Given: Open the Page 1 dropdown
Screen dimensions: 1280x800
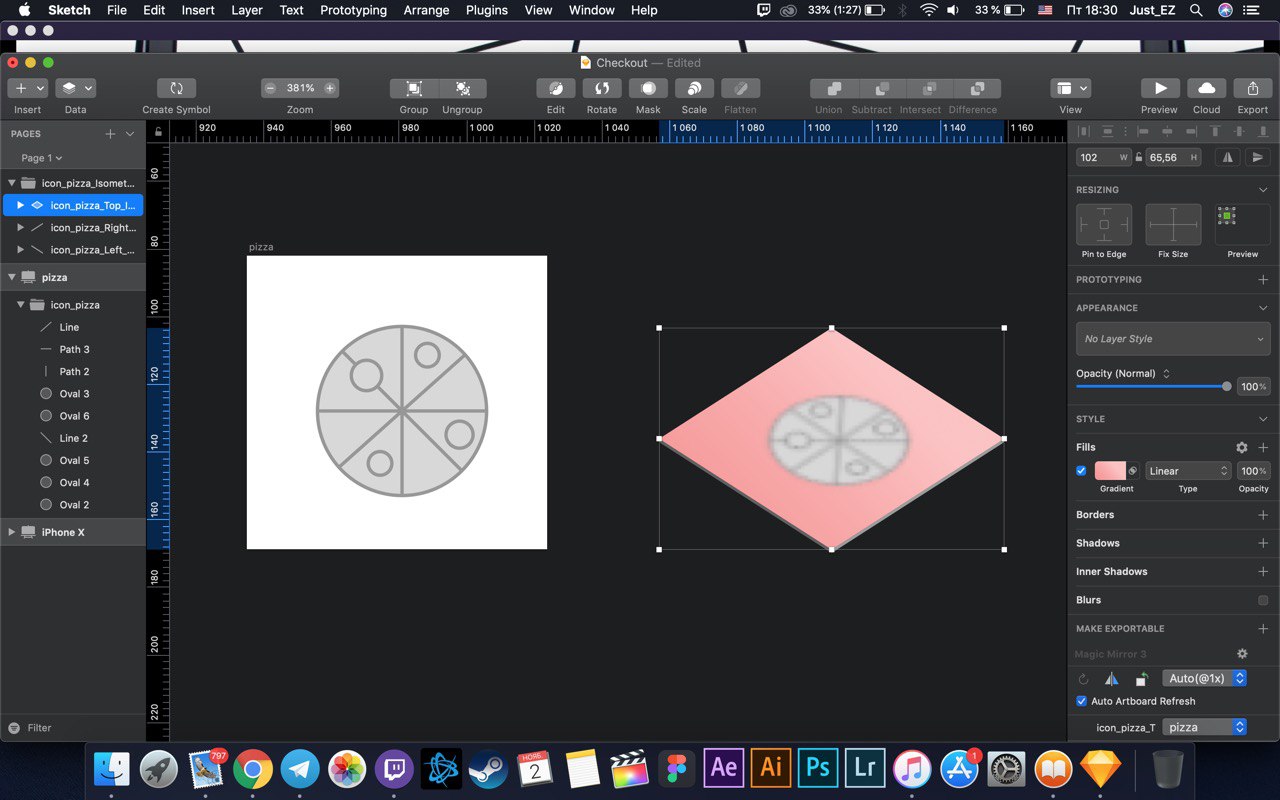Looking at the screenshot, I should (x=42, y=158).
